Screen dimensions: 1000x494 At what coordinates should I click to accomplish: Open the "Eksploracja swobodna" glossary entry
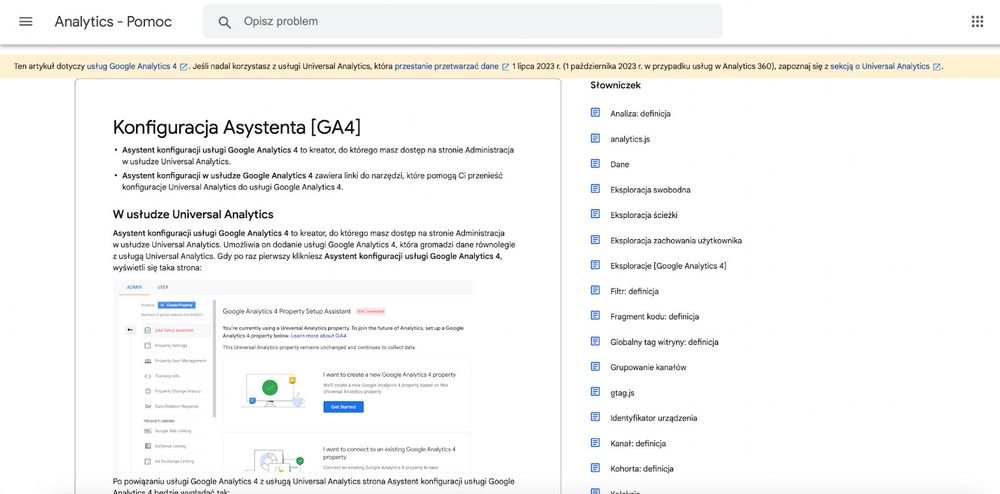pos(650,190)
